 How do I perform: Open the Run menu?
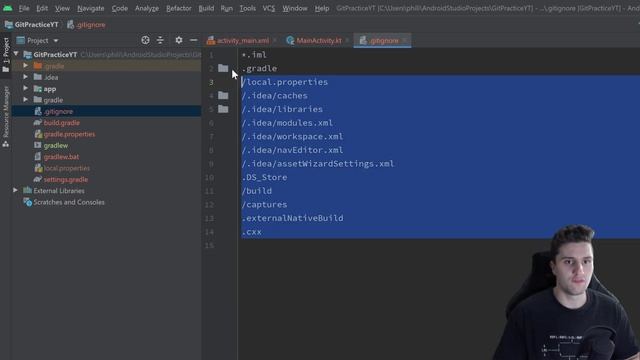(227, 8)
